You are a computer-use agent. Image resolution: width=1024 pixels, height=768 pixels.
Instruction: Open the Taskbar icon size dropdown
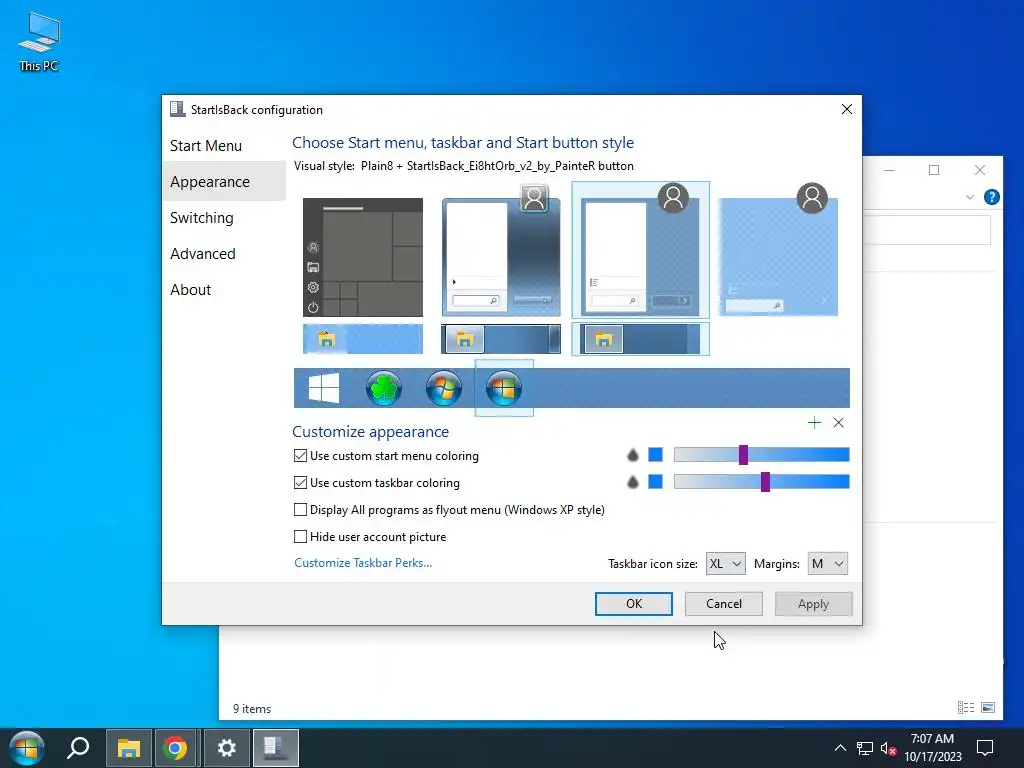726,564
